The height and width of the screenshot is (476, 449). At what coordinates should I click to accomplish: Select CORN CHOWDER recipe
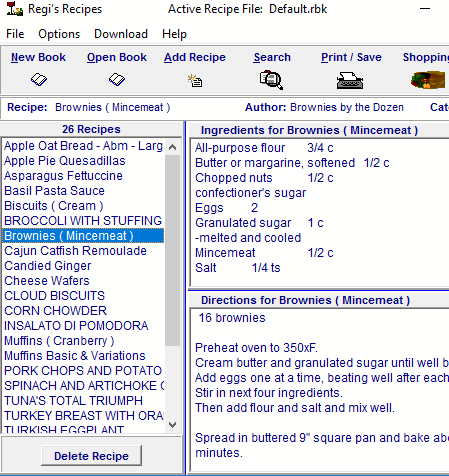pyautogui.click(x=83, y=311)
